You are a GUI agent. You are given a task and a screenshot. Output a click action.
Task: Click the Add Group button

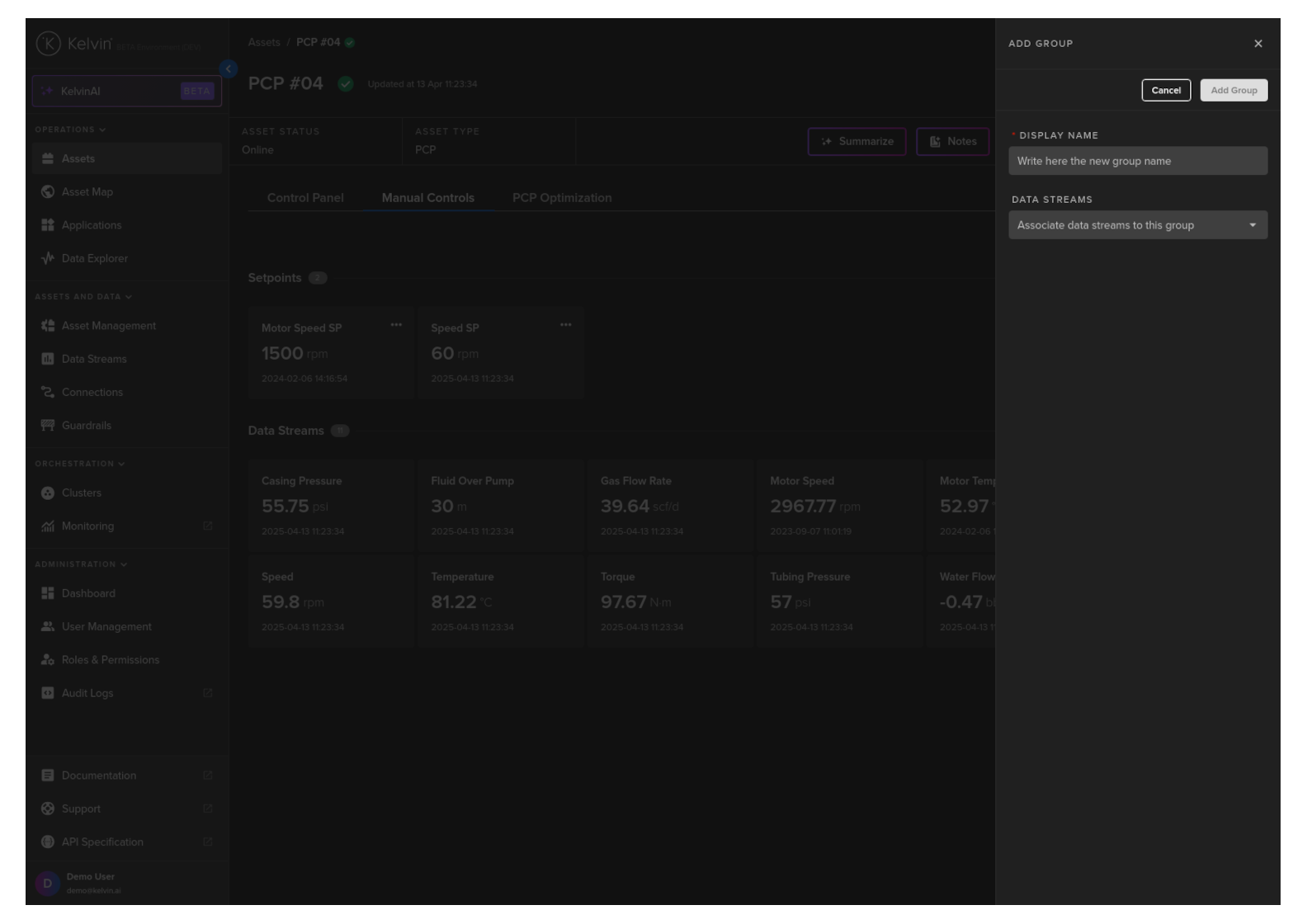click(x=1233, y=91)
